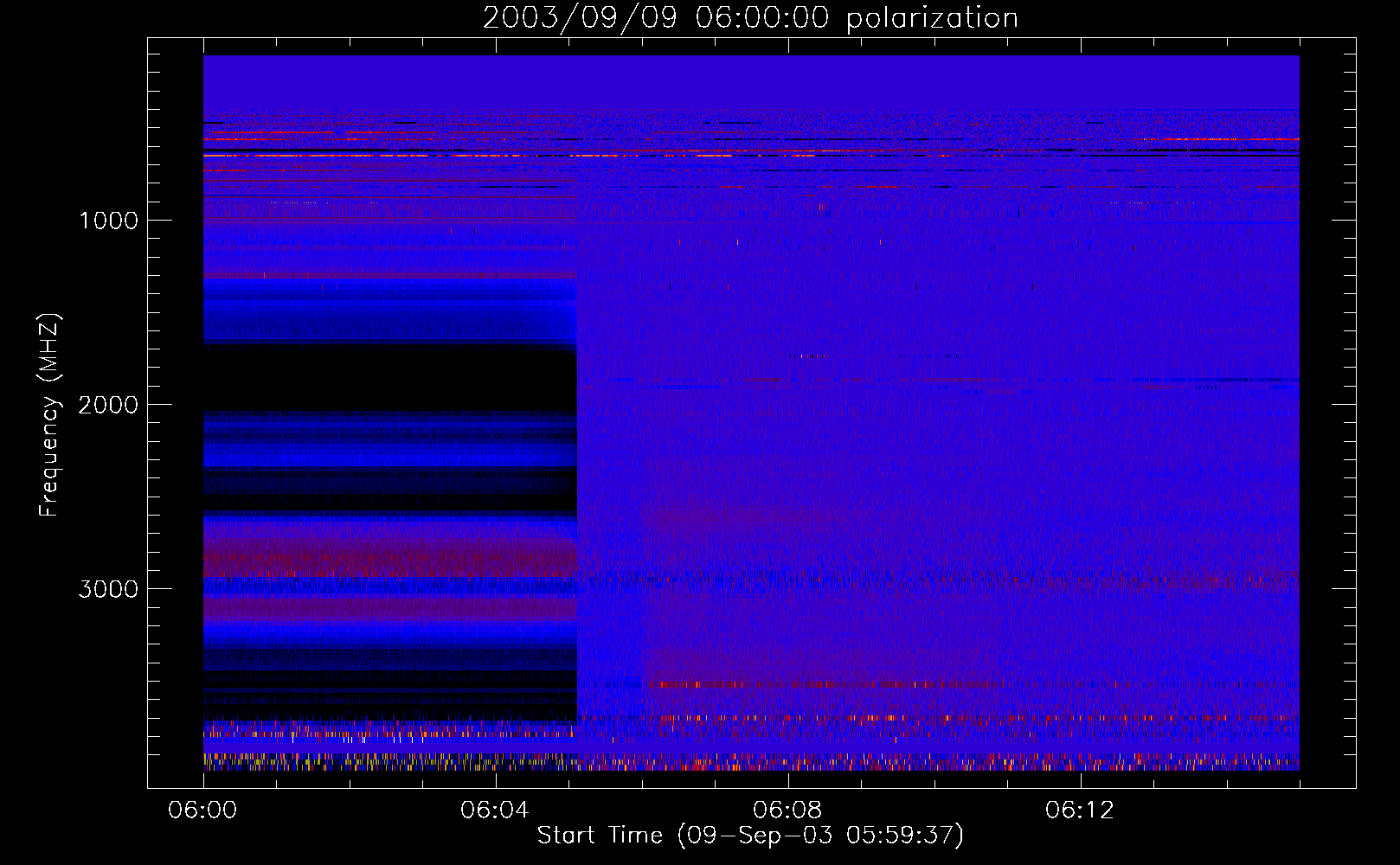Click the 06:08 time axis label
Image resolution: width=1400 pixels, height=865 pixels.
tap(787, 811)
